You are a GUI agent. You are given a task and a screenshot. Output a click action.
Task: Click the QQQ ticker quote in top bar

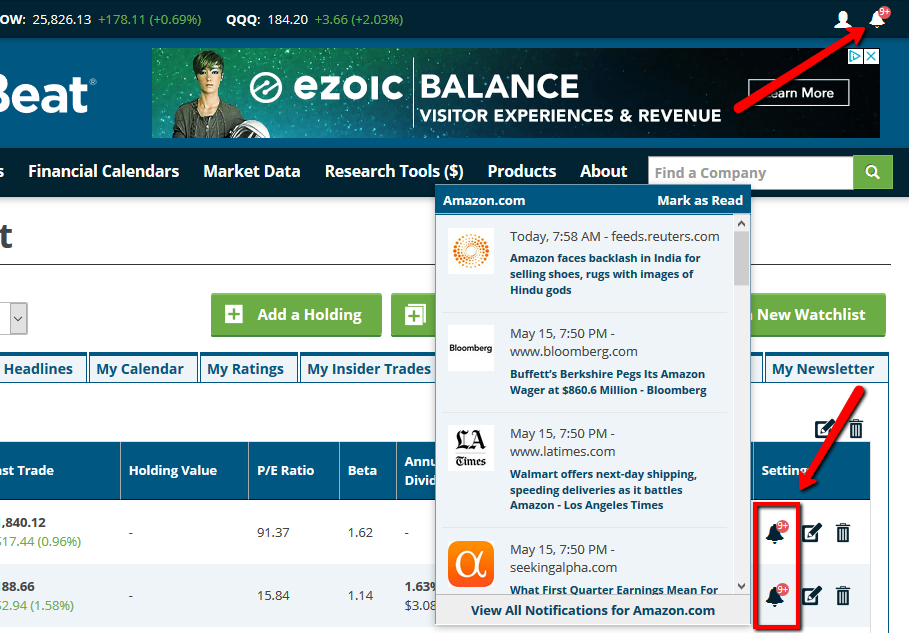pyautogui.click(x=315, y=19)
